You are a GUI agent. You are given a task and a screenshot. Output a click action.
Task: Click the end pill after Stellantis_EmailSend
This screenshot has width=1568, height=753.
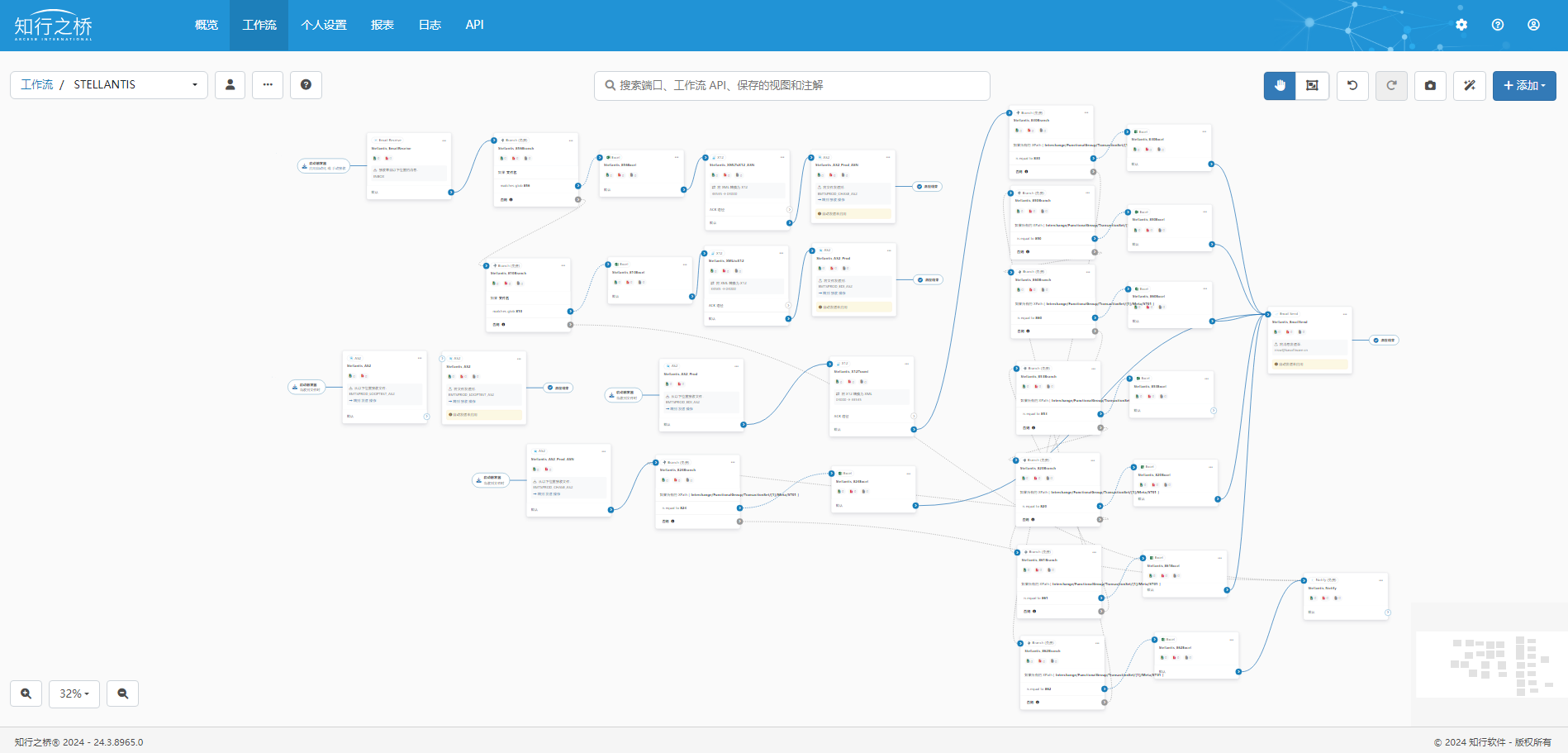(x=1385, y=340)
